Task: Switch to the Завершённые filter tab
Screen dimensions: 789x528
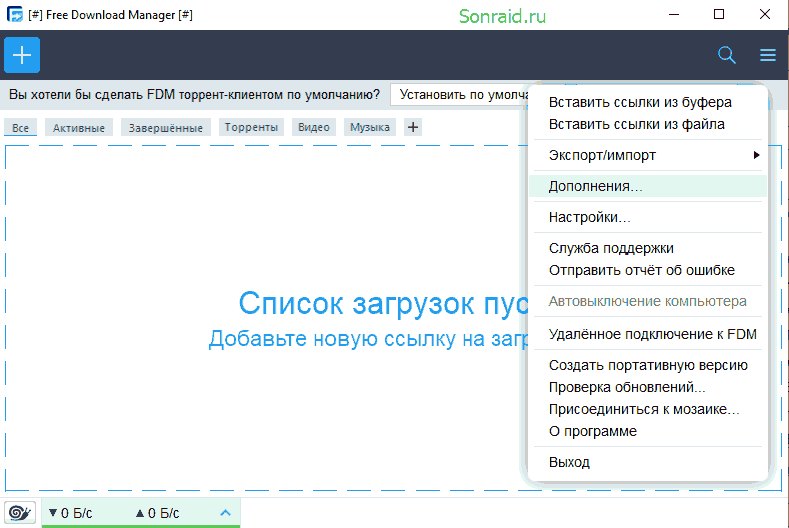Action: (x=166, y=127)
